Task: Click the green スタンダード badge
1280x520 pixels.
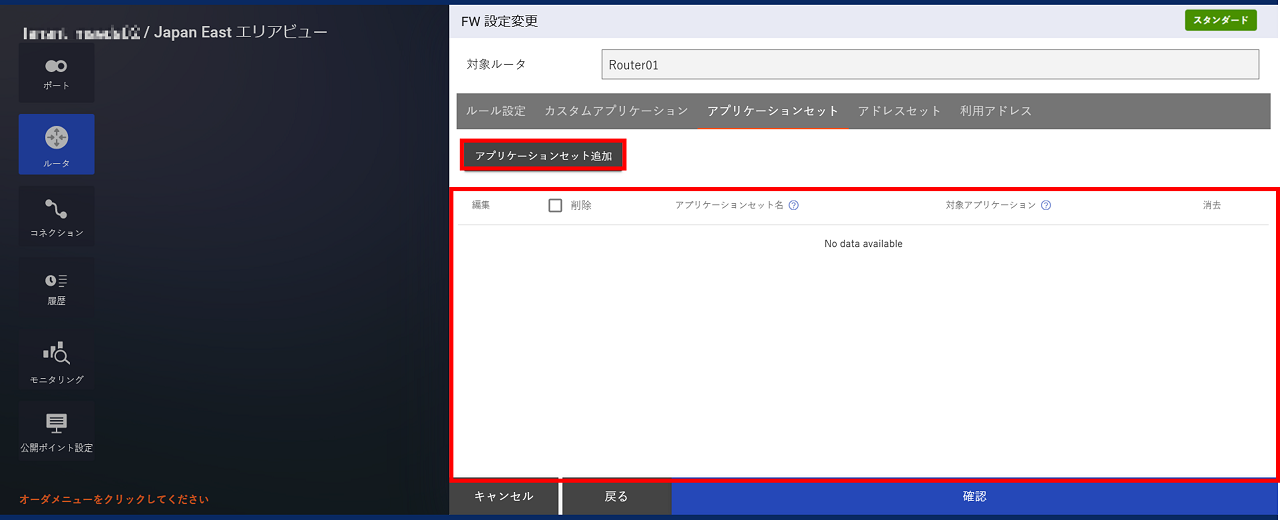Action: click(1221, 20)
